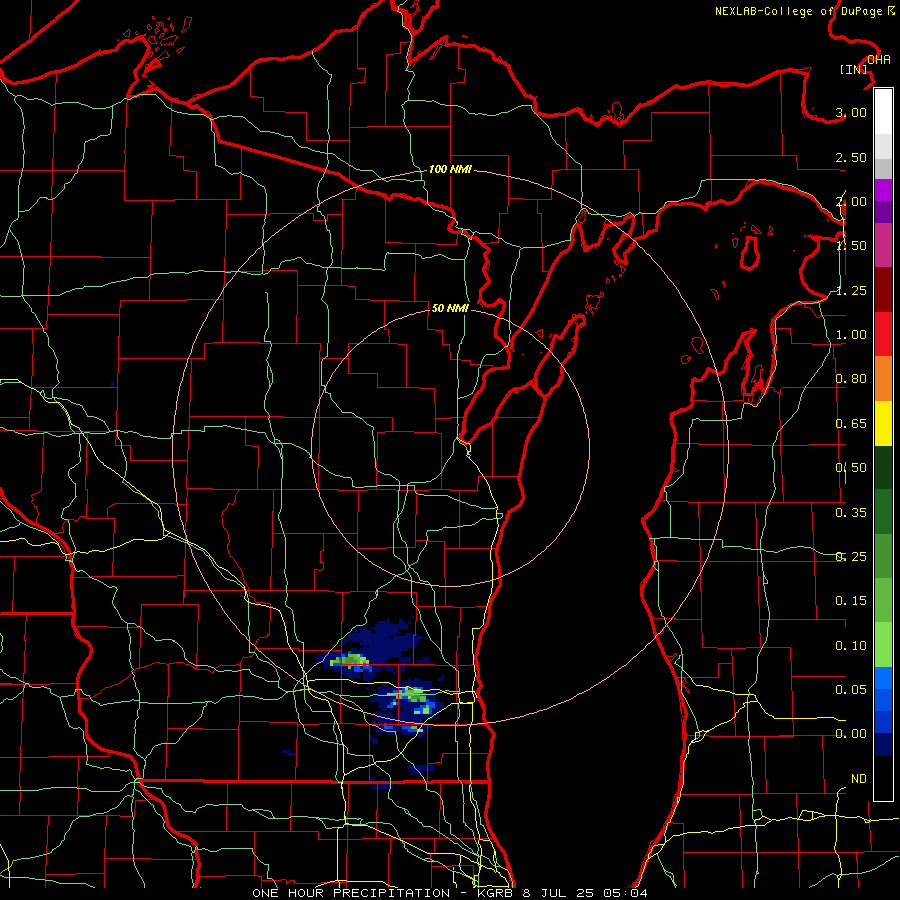Screen dimensions: 900x900
Task: Click the '0.00' legend value
Action: click(851, 734)
